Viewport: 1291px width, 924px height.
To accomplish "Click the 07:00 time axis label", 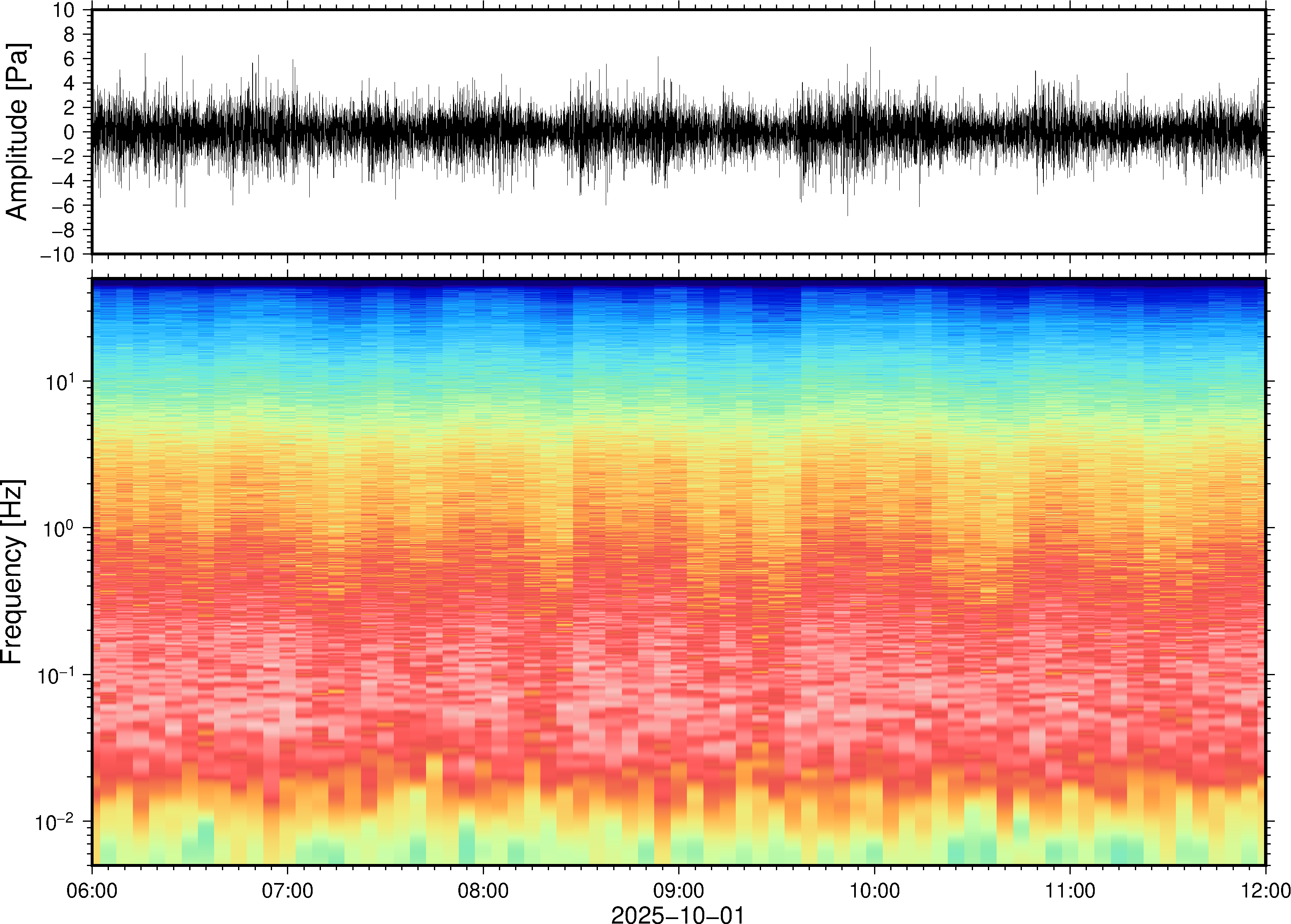I will click(x=287, y=890).
